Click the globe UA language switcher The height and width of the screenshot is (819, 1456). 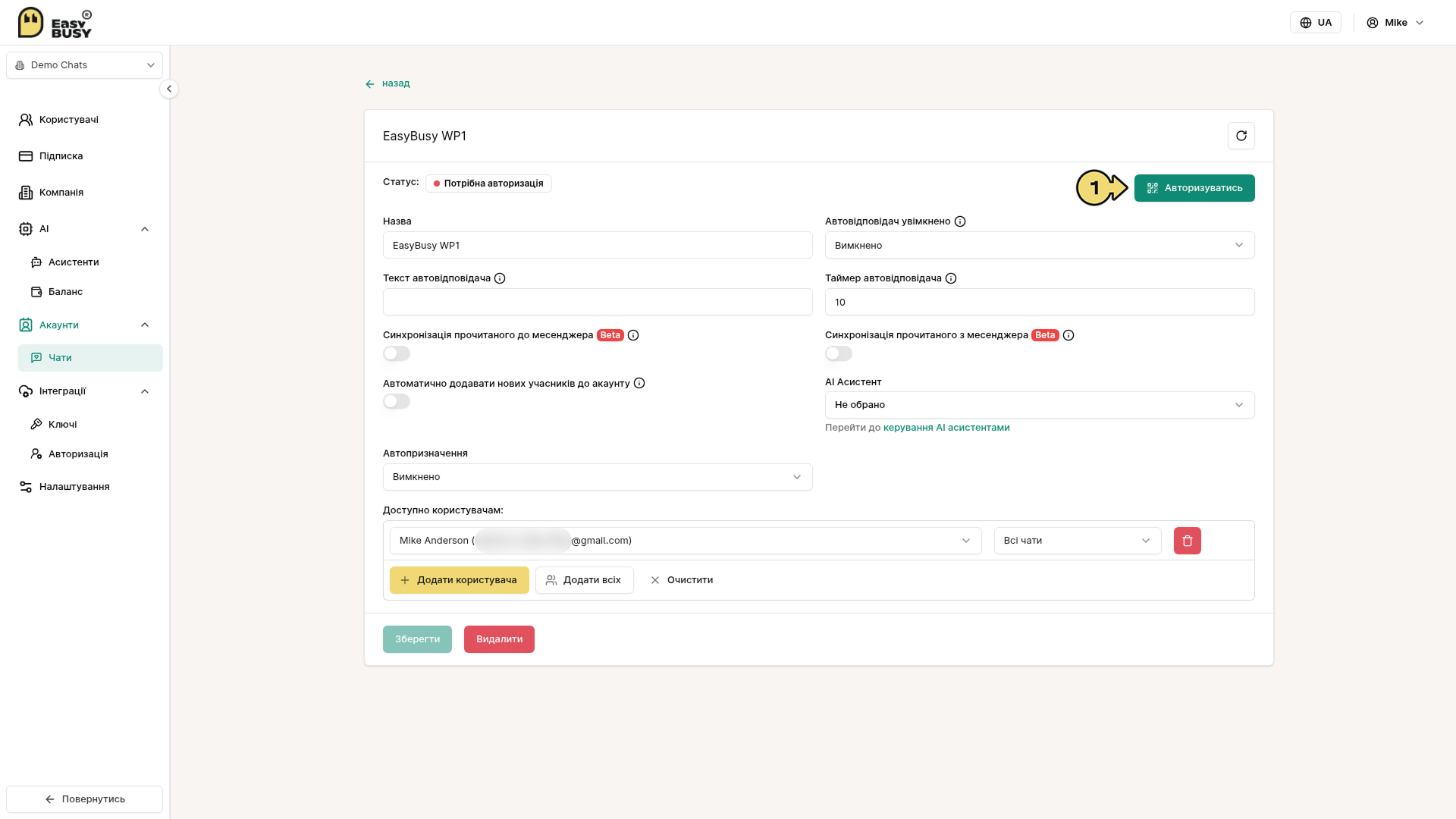click(1316, 23)
